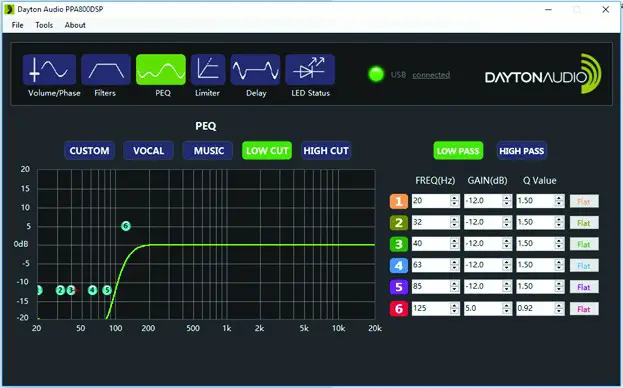
Task: Open the File menu
Action: coord(17,25)
